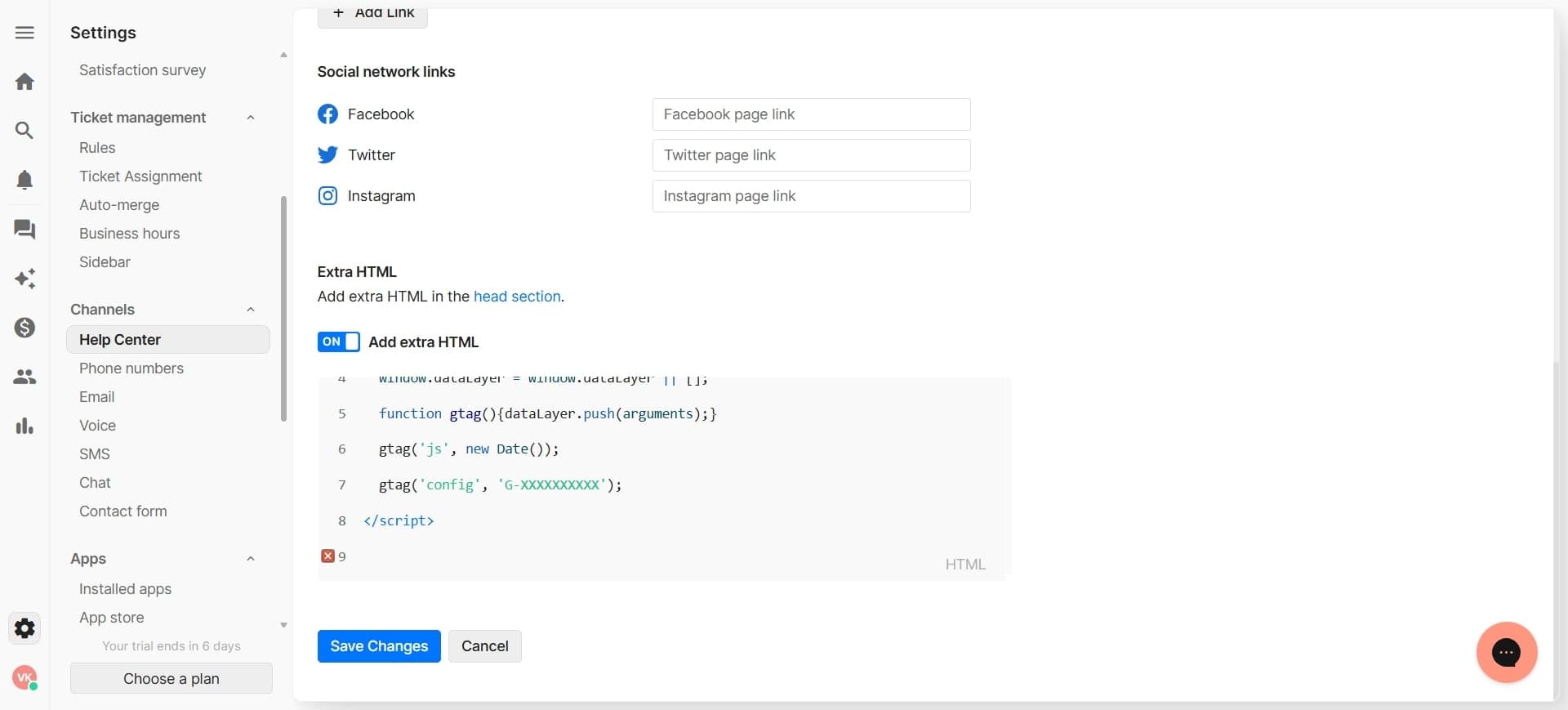Click the code line with 'G-XXXXXXXXXX'
This screenshot has height=710, width=1568.
tap(500, 485)
